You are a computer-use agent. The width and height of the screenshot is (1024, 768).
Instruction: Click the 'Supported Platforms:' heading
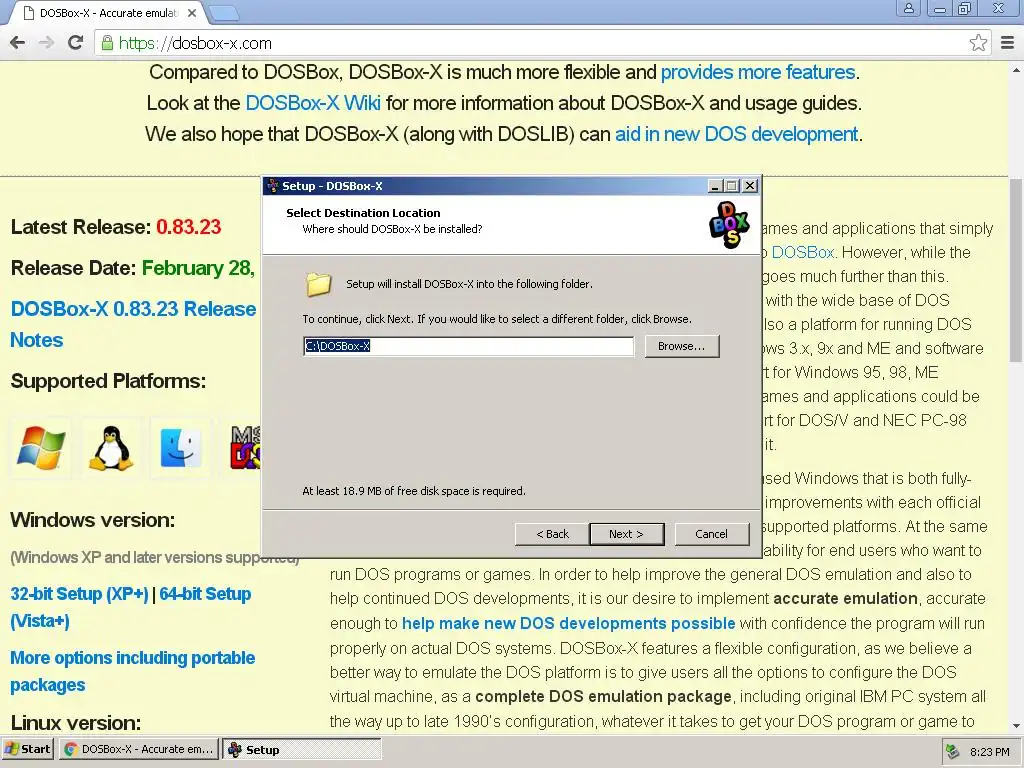coord(108,381)
